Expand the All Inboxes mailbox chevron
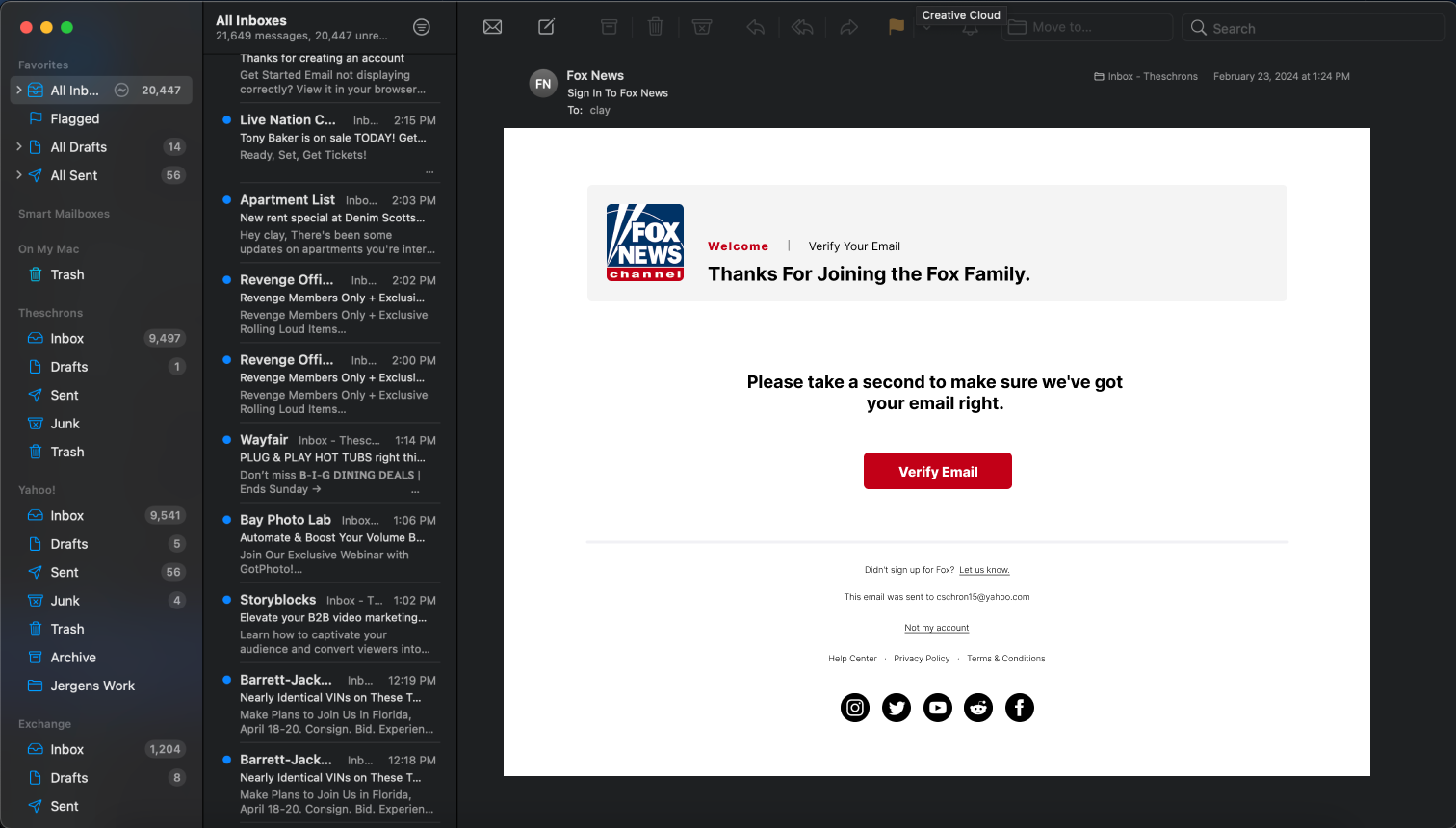Viewport: 1456px width, 828px height. [x=18, y=90]
